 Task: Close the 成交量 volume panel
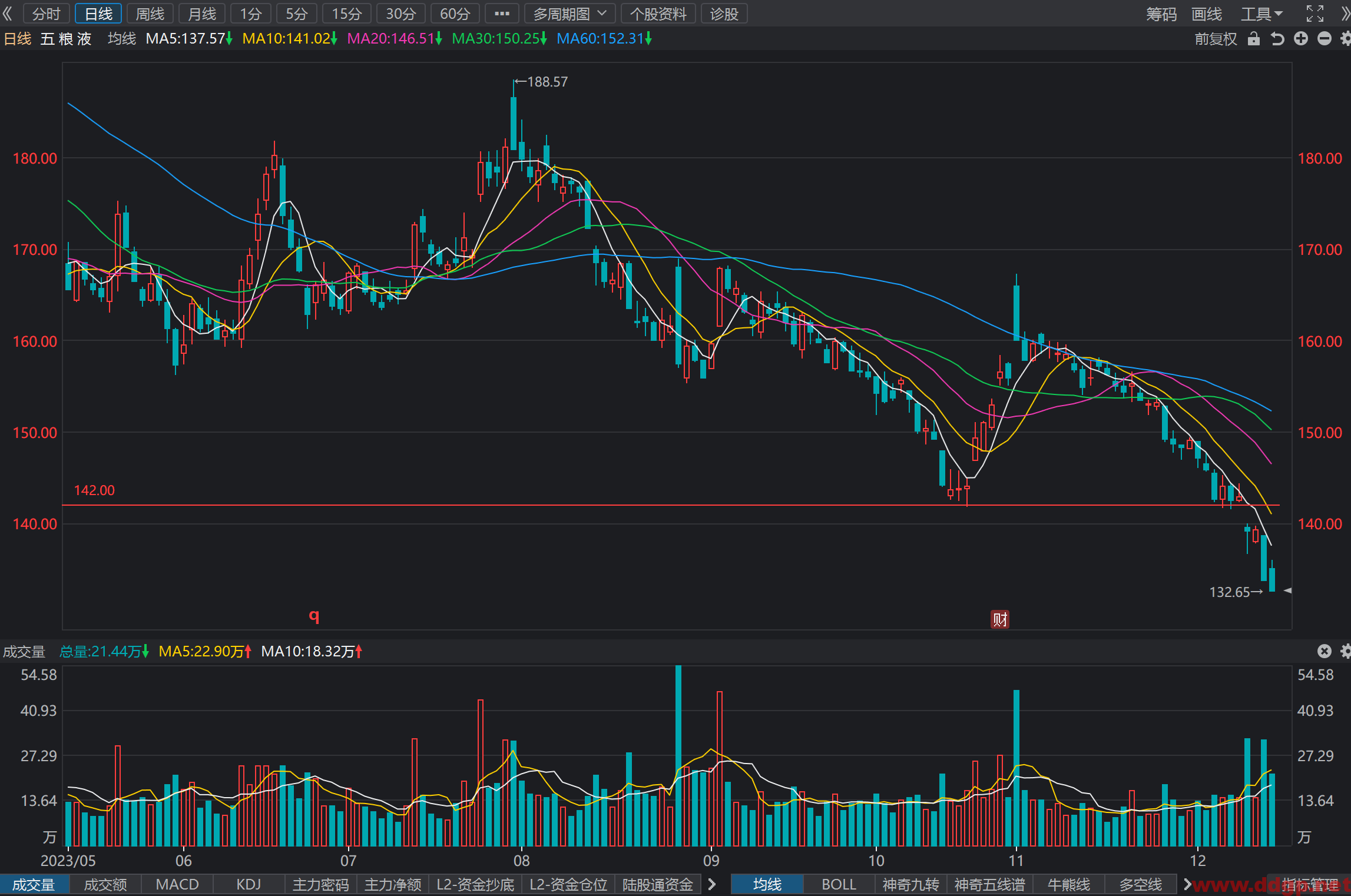[x=1324, y=651]
